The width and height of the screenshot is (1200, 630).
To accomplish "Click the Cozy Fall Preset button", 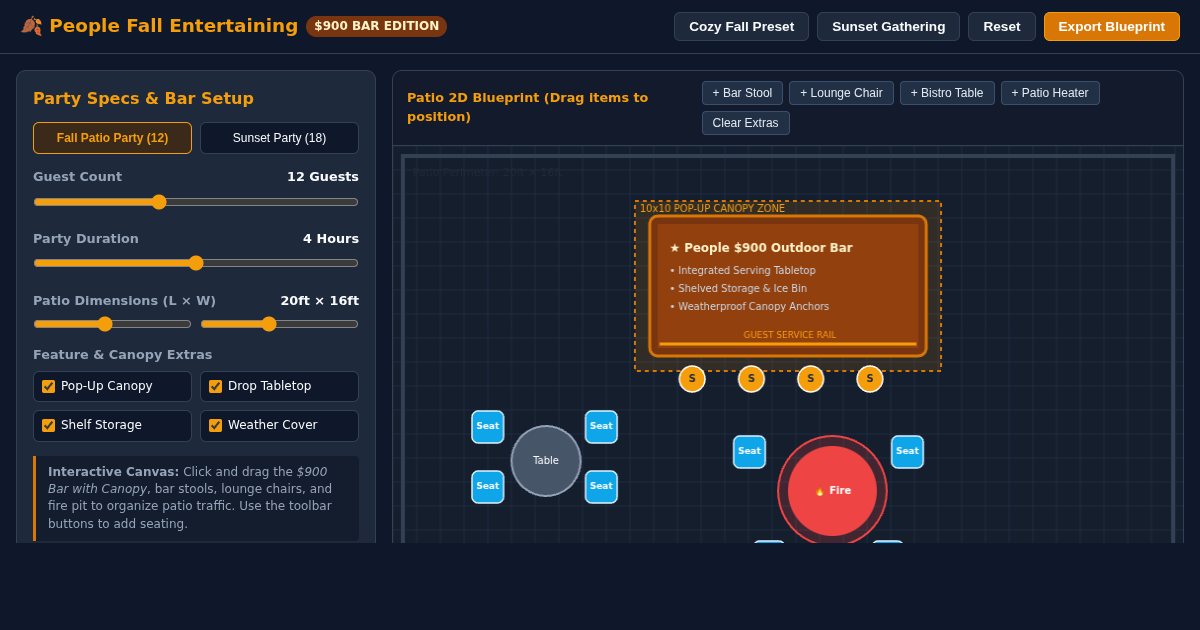I will point(741,26).
